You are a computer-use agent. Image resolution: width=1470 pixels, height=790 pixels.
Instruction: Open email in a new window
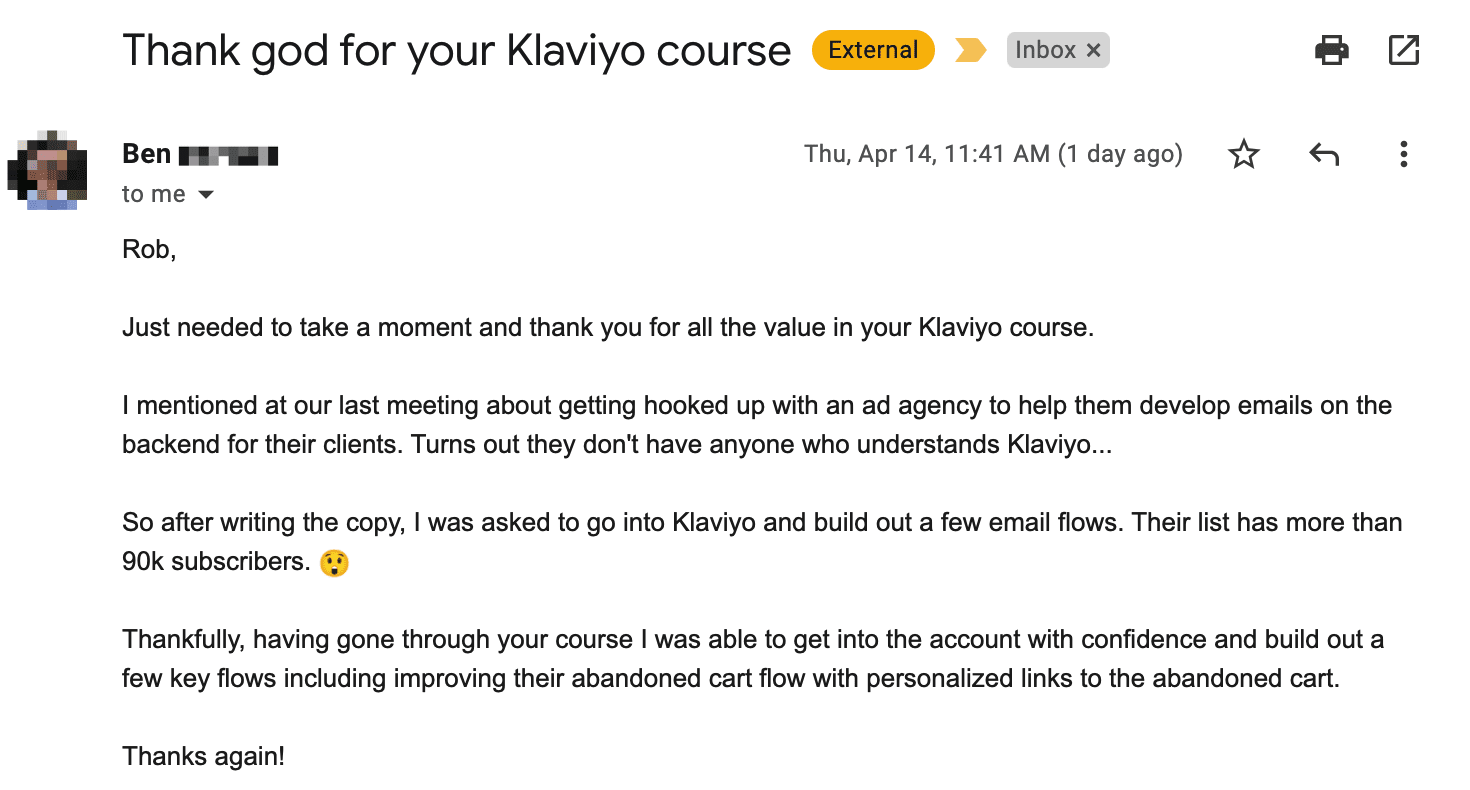(1404, 50)
